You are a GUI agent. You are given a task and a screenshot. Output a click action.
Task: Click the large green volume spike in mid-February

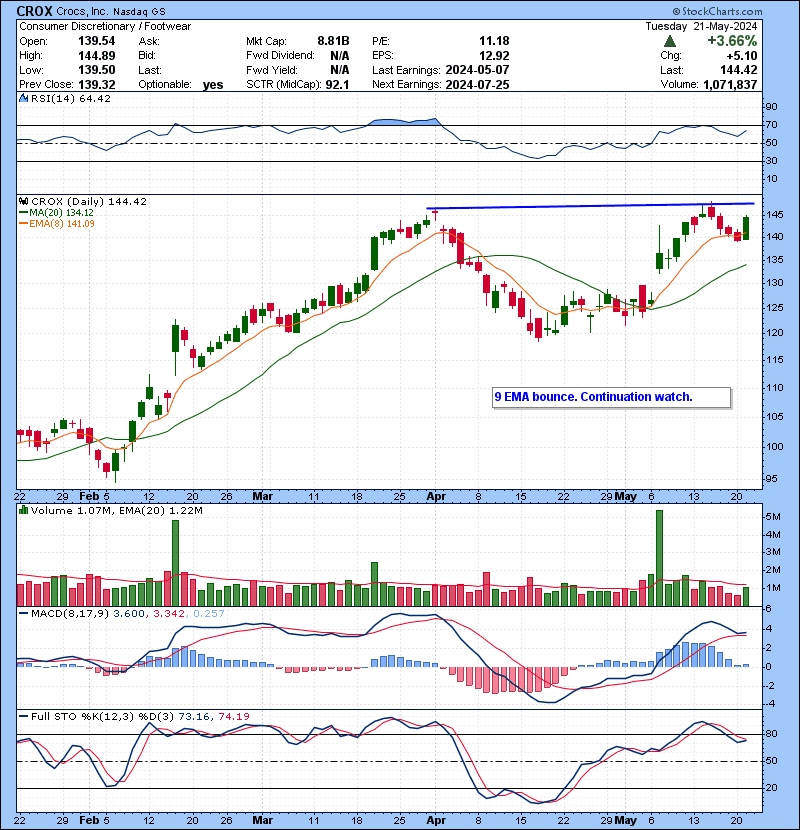point(175,563)
